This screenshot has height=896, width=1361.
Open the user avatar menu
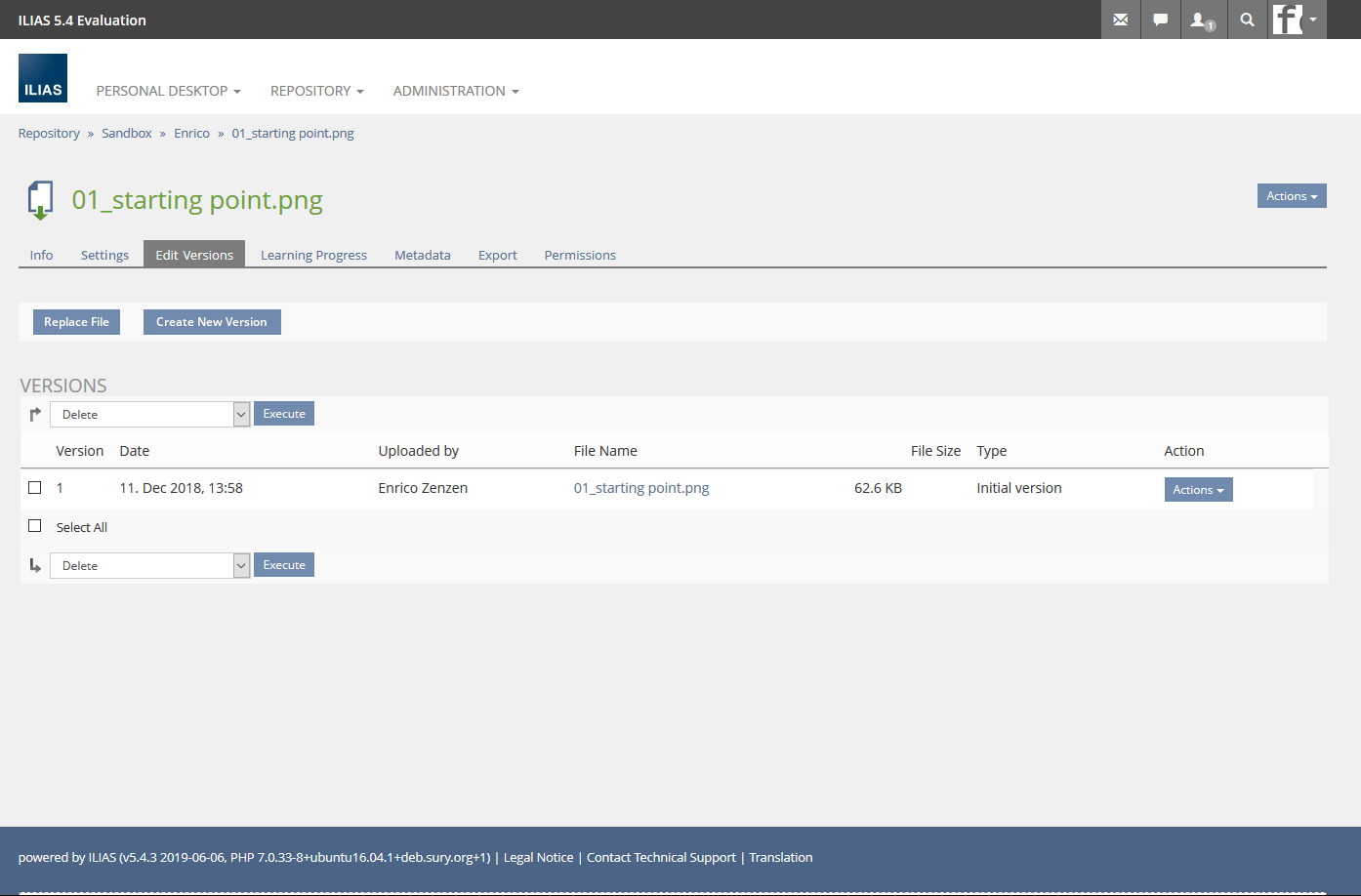point(1296,20)
